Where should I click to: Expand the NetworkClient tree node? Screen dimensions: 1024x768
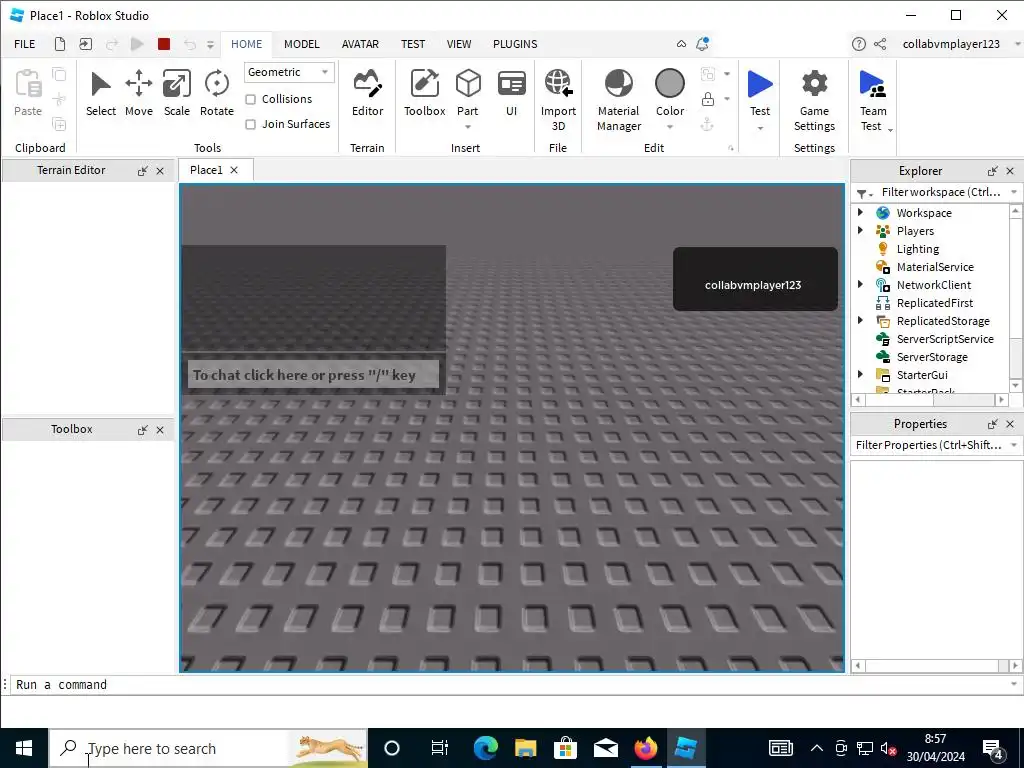click(x=861, y=284)
